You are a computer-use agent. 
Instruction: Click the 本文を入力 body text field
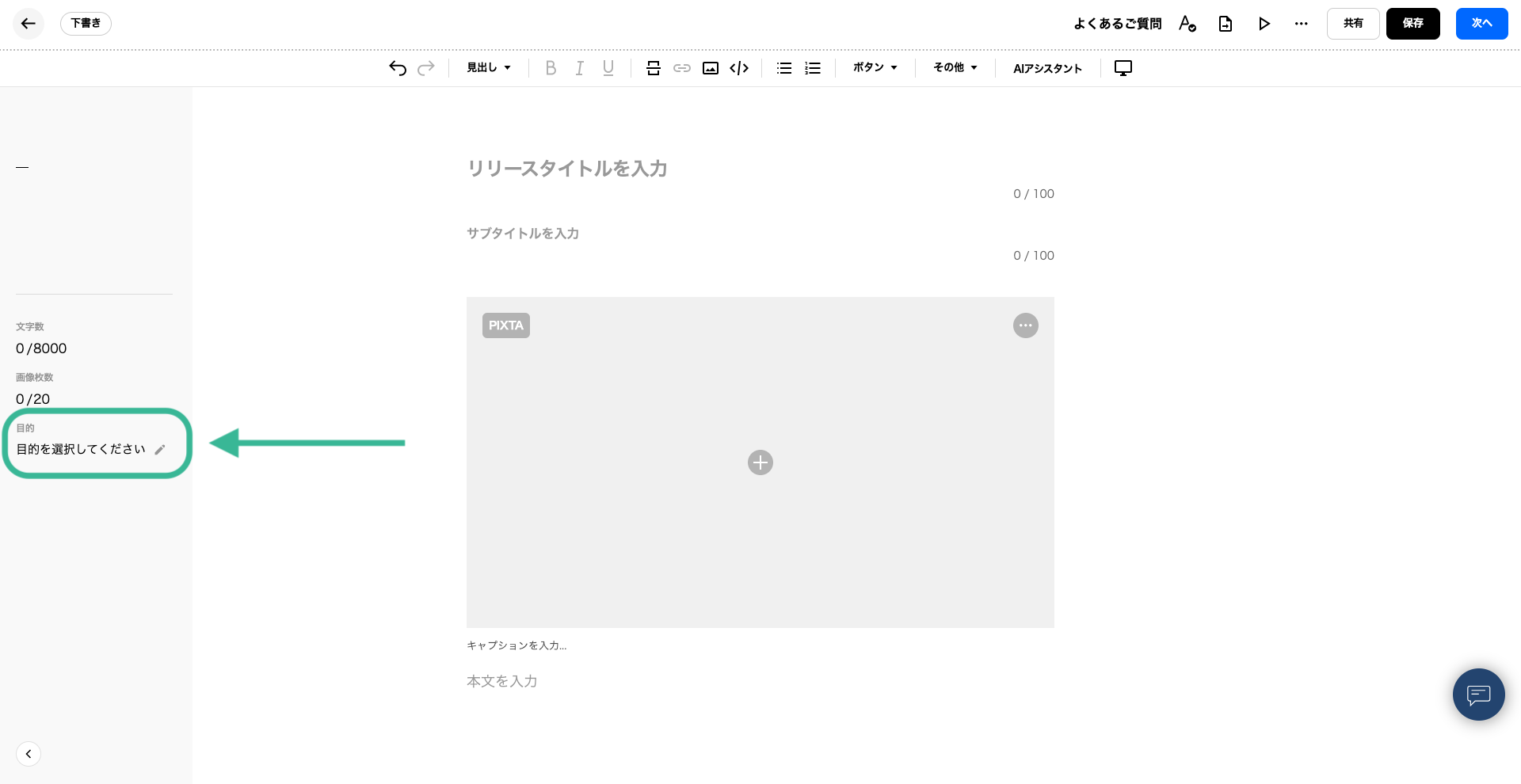760,681
